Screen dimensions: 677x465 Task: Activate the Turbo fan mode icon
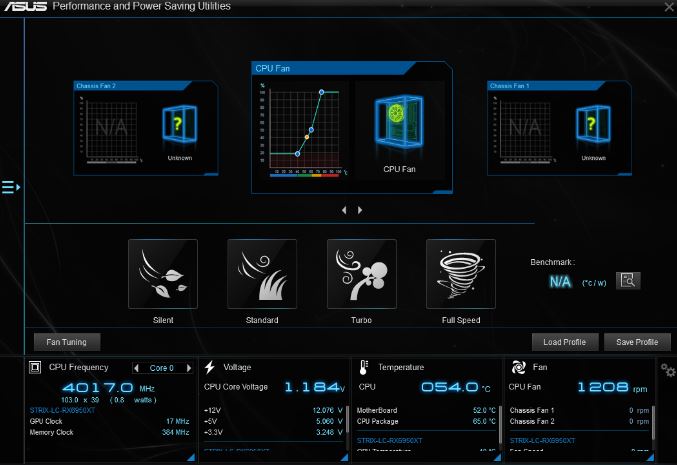pyautogui.click(x=361, y=274)
